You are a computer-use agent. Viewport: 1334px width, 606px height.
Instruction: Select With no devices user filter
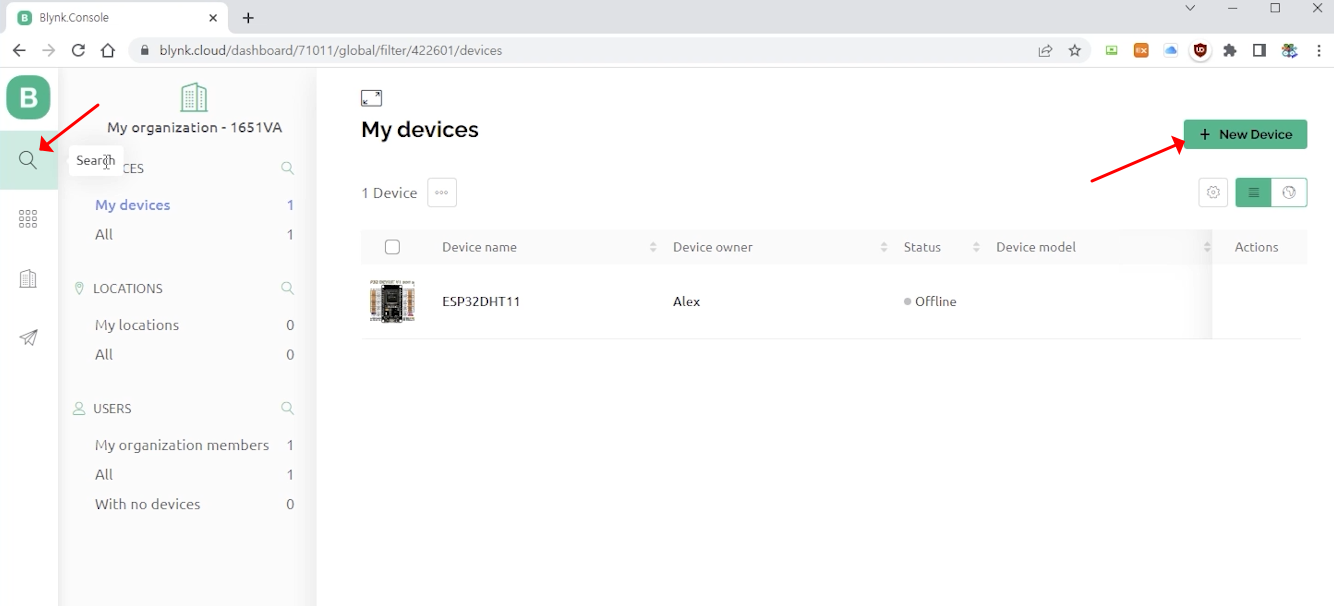pos(147,504)
